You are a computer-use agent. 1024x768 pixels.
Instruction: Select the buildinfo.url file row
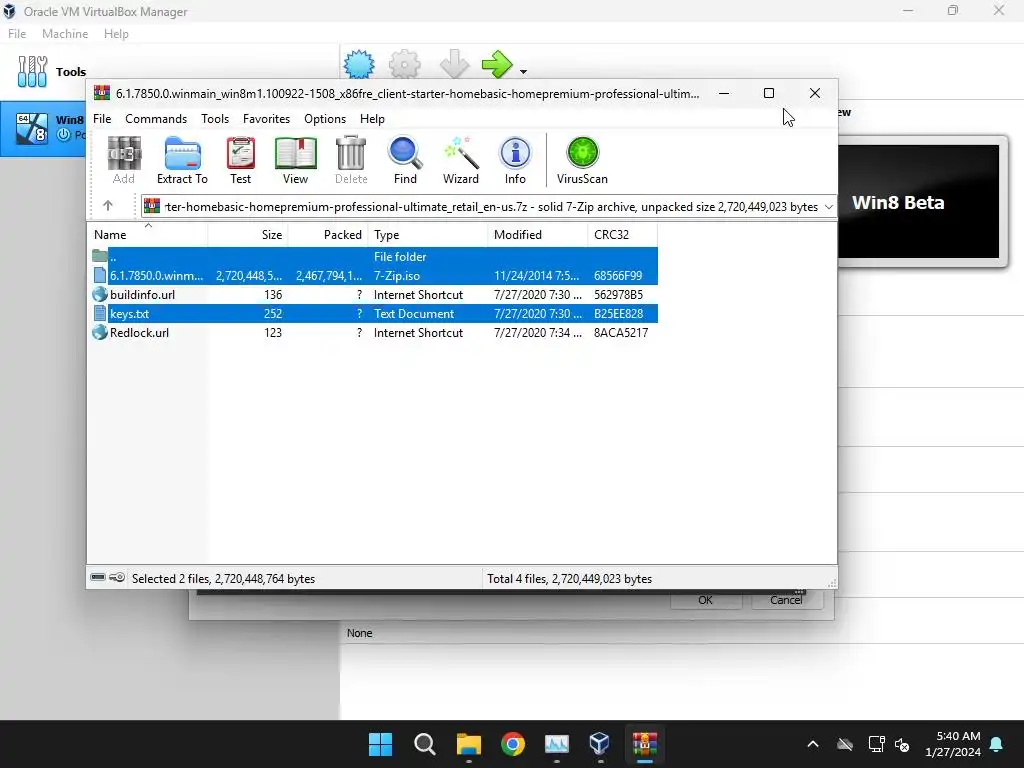[x=372, y=295]
